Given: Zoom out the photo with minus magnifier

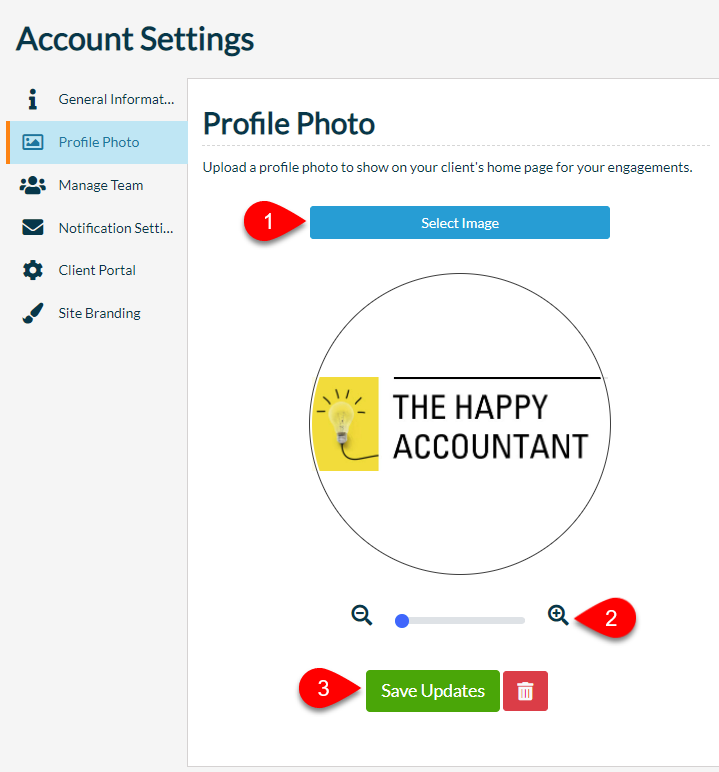Looking at the screenshot, I should pyautogui.click(x=362, y=615).
